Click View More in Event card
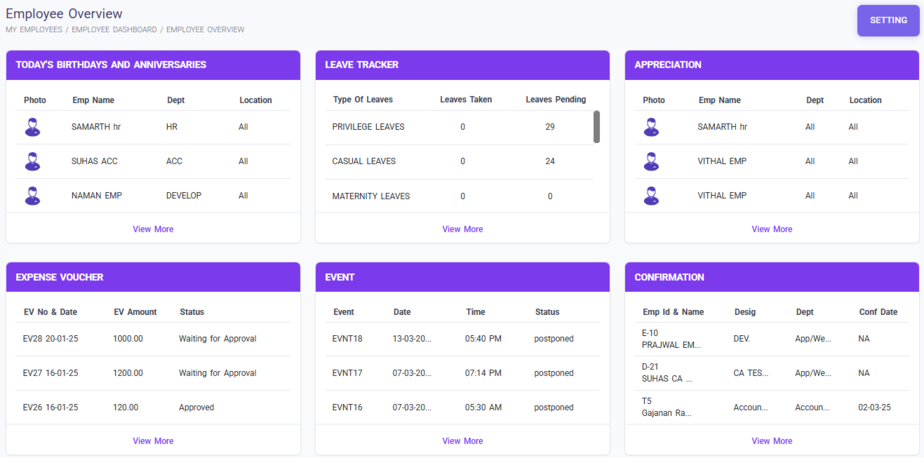 (x=462, y=441)
